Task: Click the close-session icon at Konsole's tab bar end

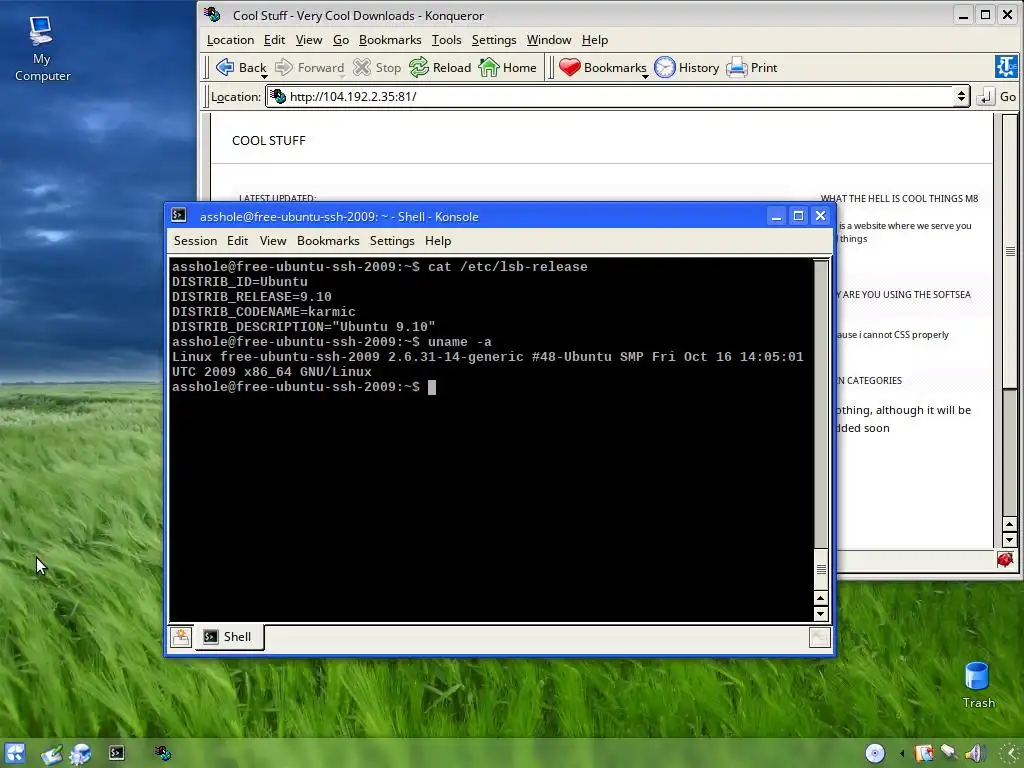Action: pyautogui.click(x=820, y=637)
